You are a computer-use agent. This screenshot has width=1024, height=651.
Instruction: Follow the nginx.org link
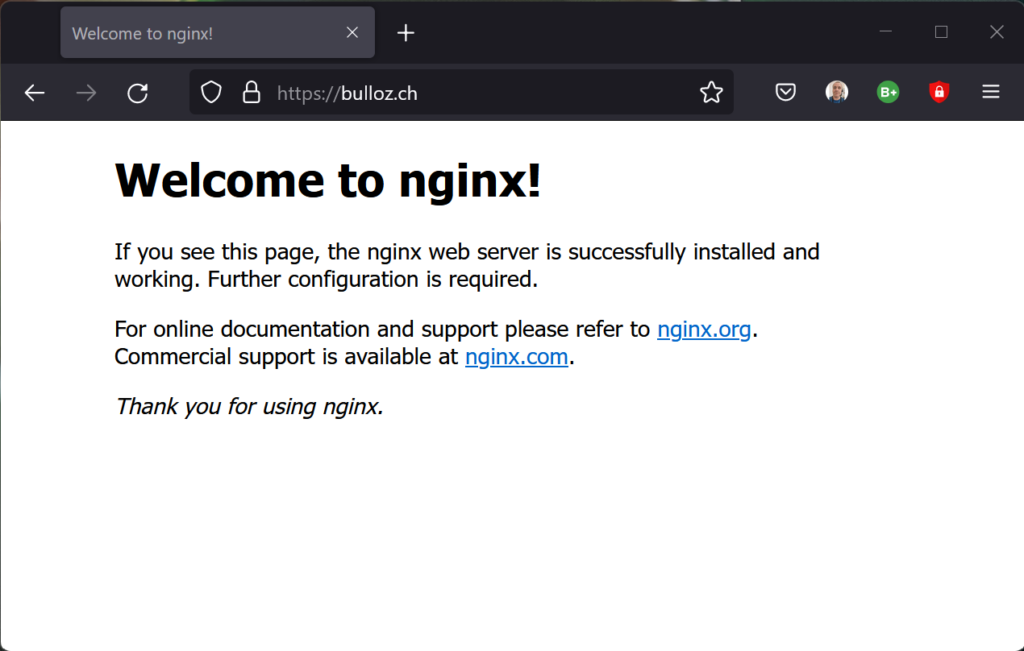pos(704,329)
